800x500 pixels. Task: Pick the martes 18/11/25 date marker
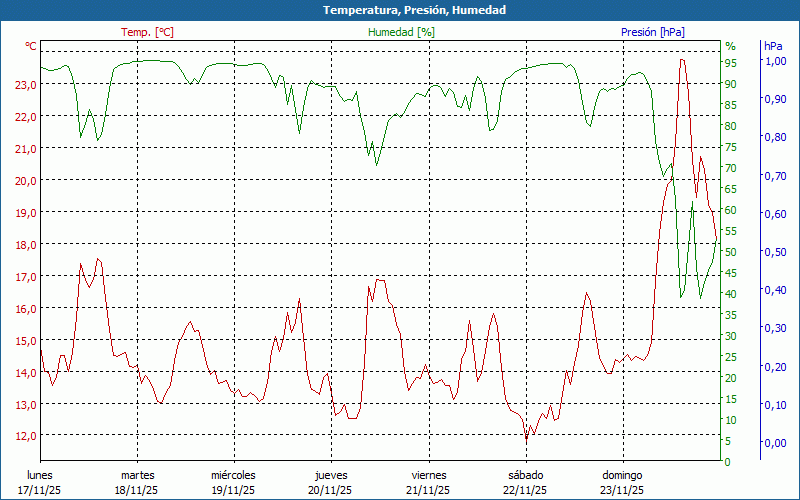[137, 482]
